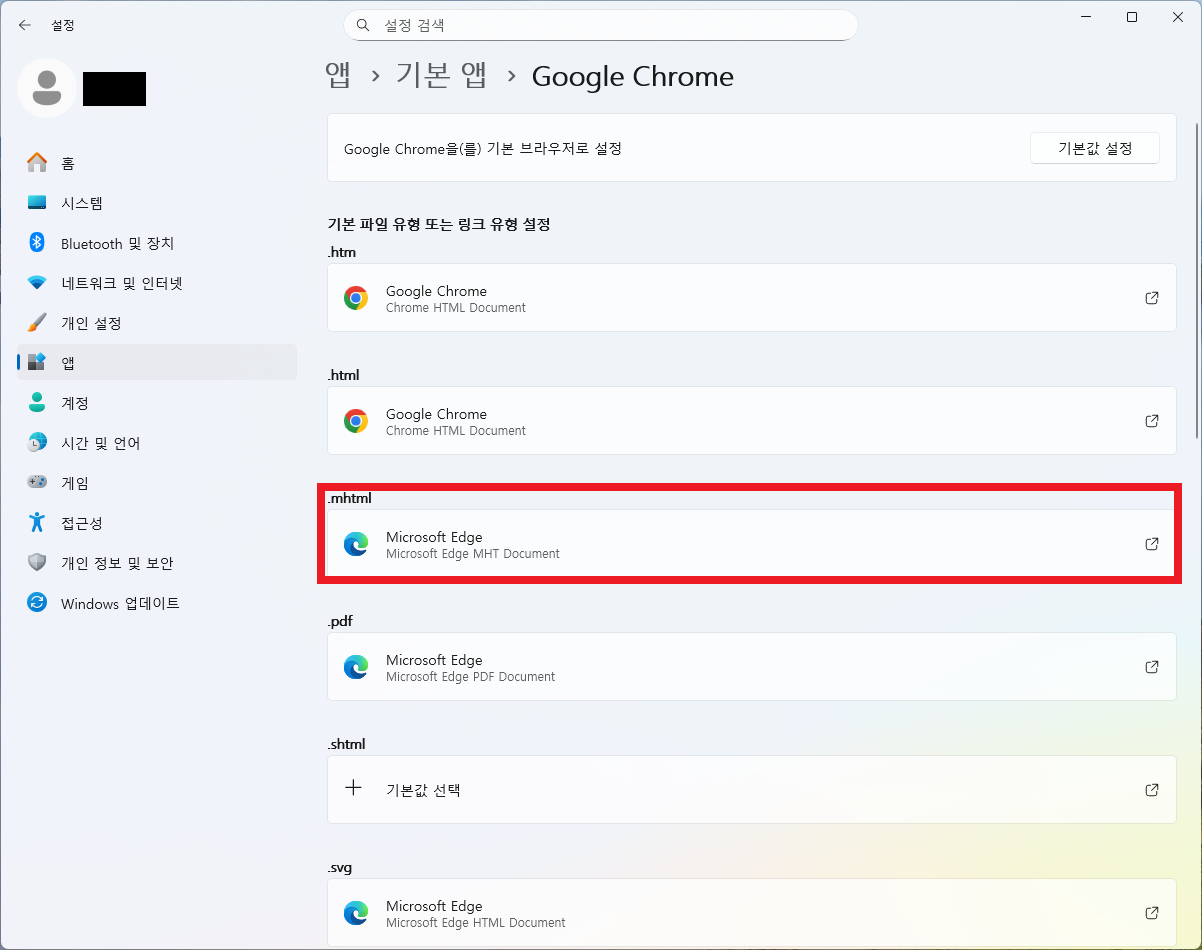Click '기본 파일 유형 또는 링크 유형 설정' heading
This screenshot has height=950, width=1202.
click(439, 224)
